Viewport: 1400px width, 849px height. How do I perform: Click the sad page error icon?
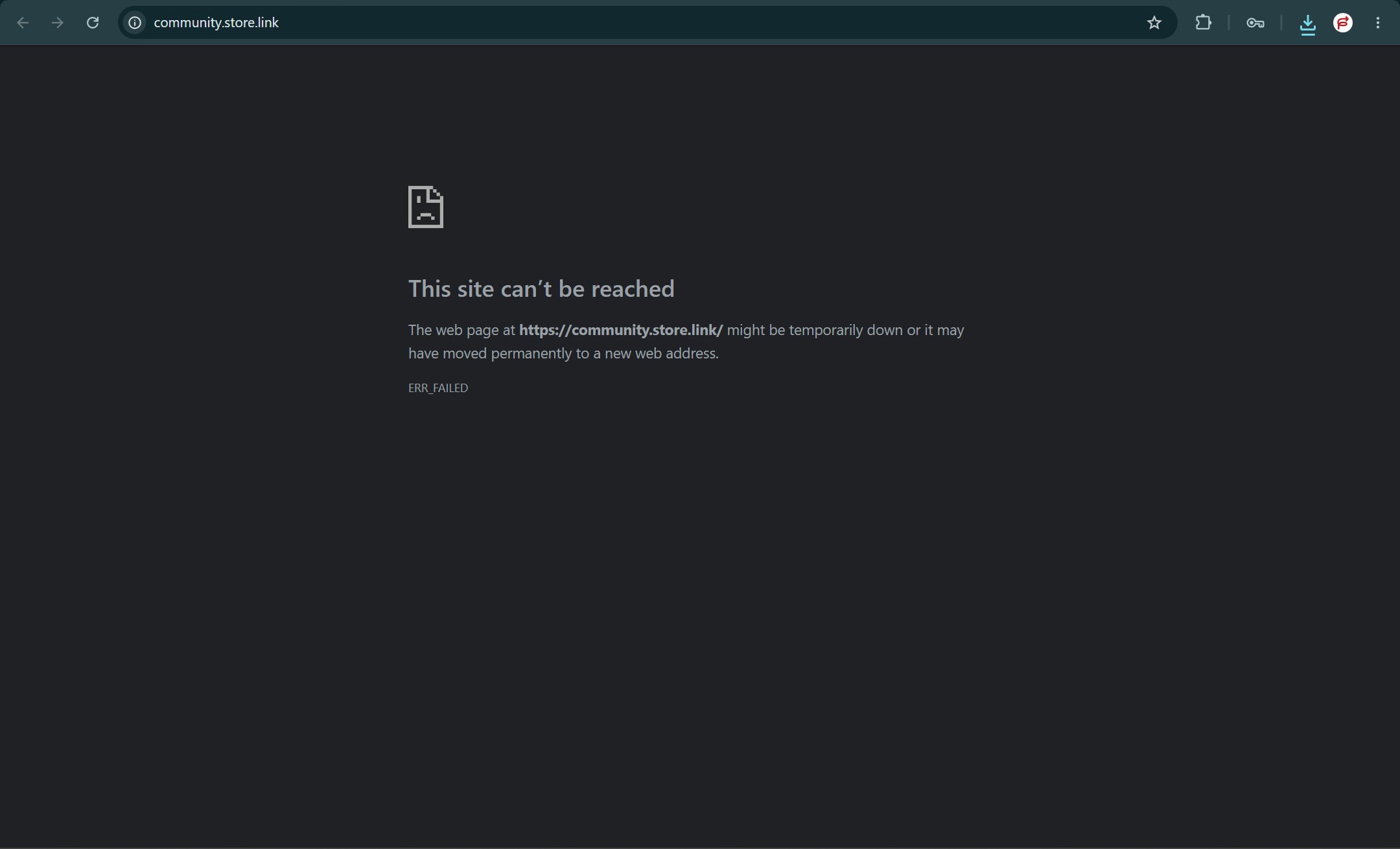pyautogui.click(x=426, y=207)
